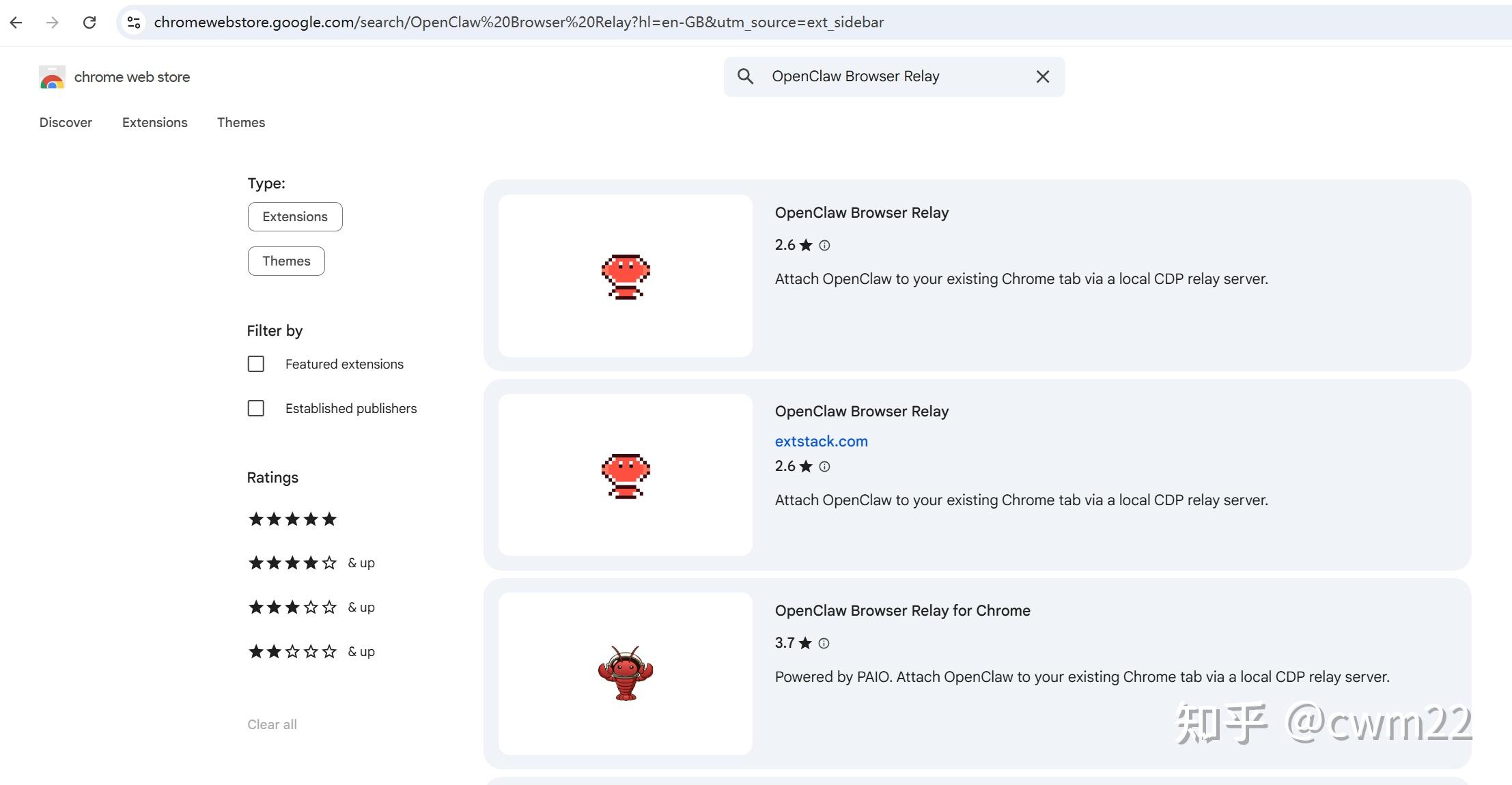Reload the page with refresh icon
Image resolution: width=1512 pixels, height=785 pixels.
pos(89,23)
